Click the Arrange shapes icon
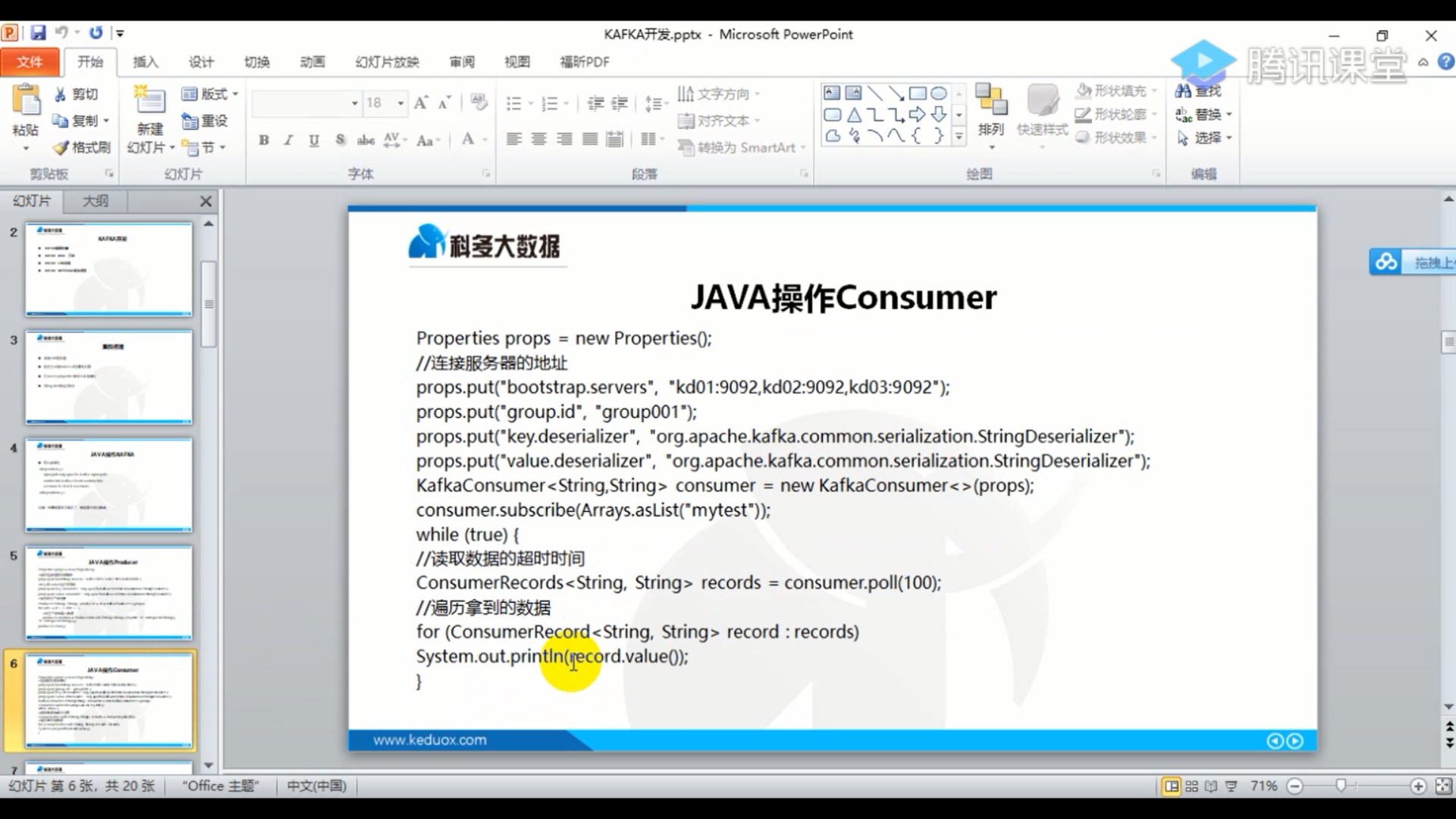This screenshot has height=819, width=1456. [990, 99]
